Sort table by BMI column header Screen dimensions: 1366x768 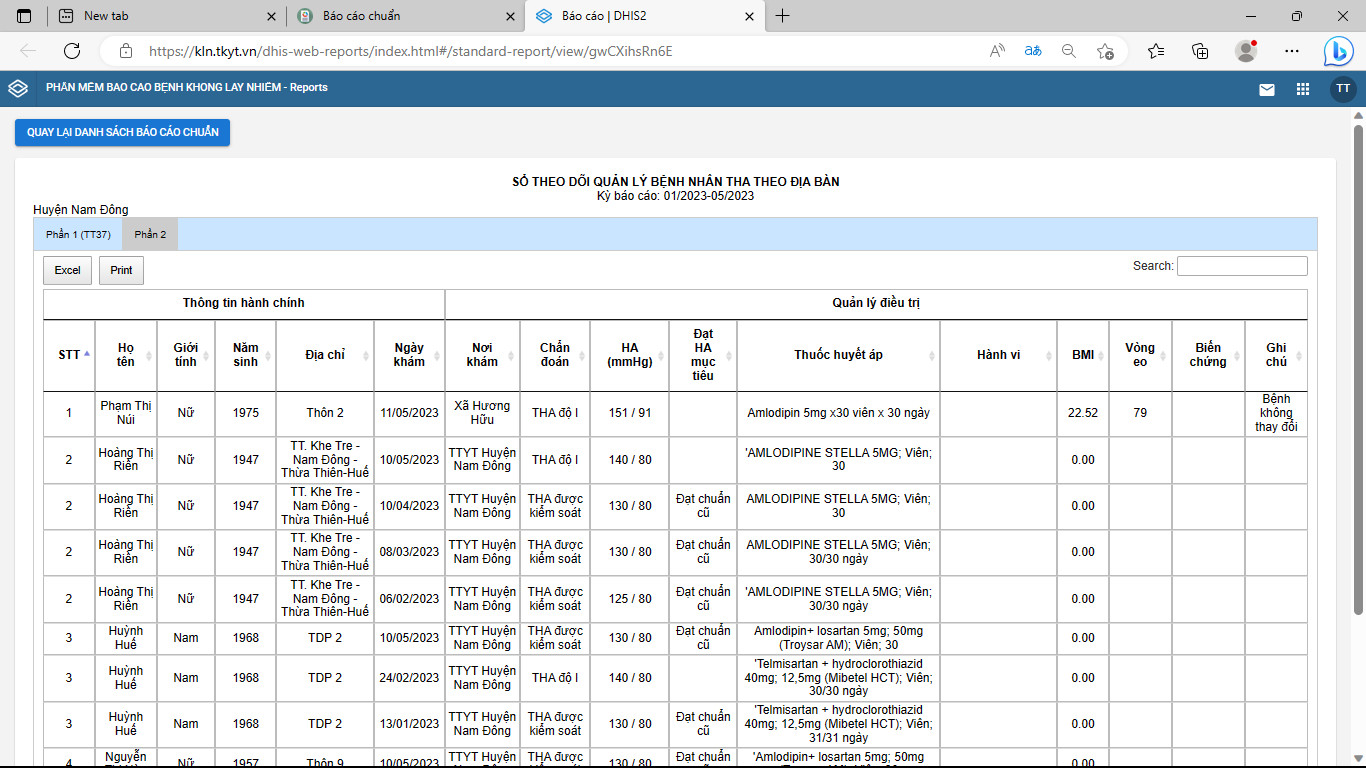(x=1083, y=355)
